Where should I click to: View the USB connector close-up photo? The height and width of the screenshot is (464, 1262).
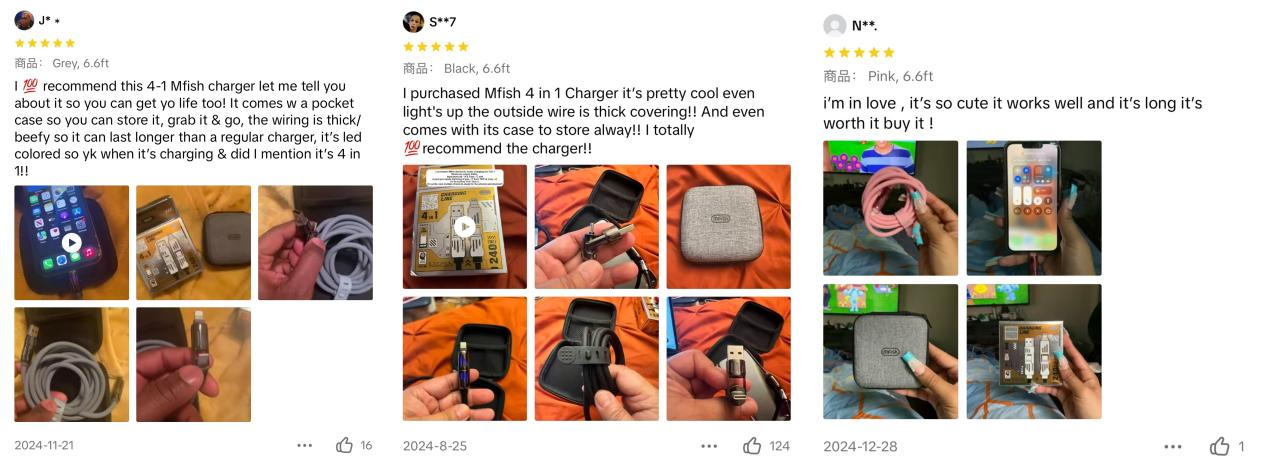(x=728, y=358)
